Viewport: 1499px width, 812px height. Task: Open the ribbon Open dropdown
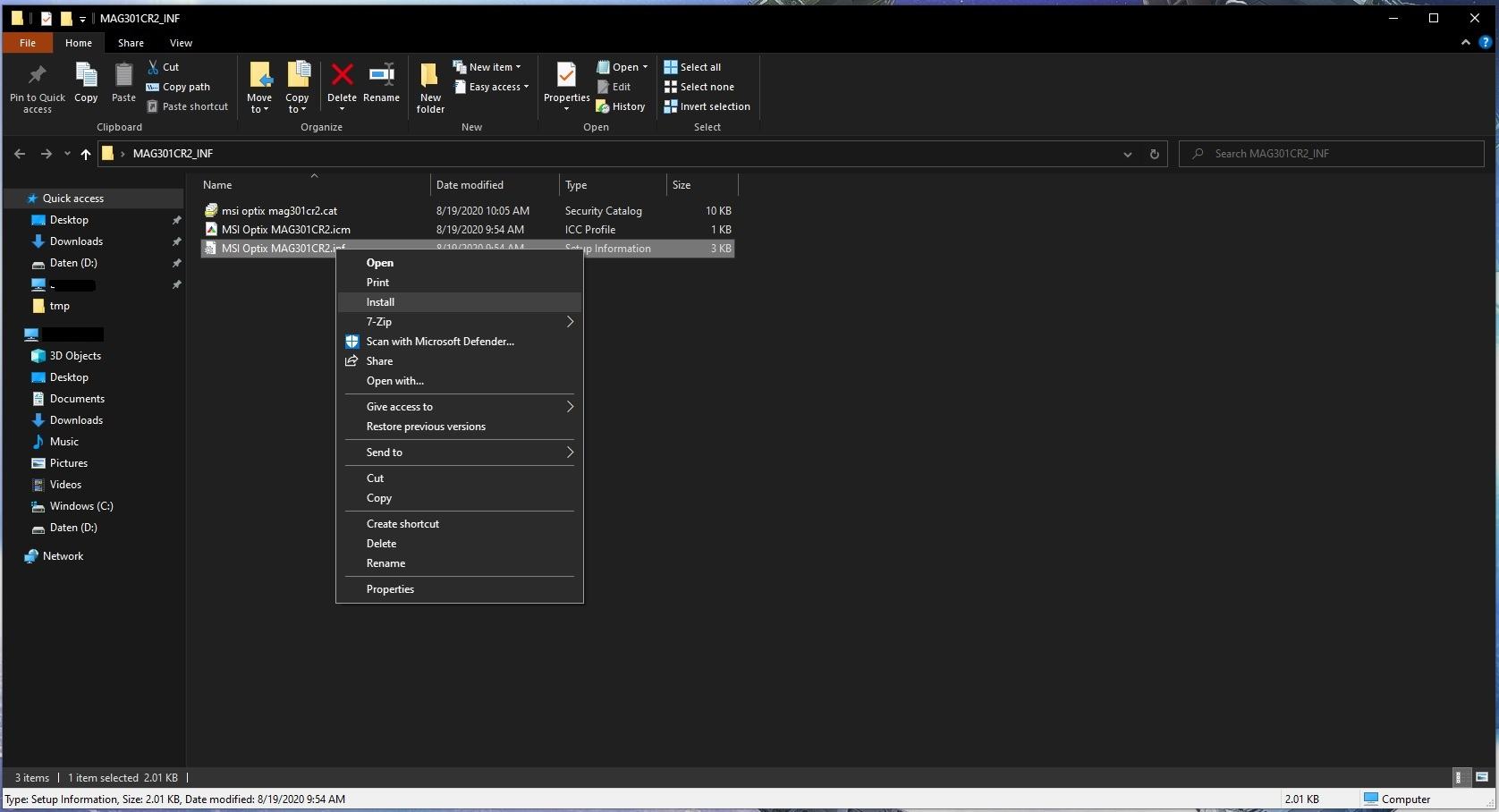pos(622,67)
